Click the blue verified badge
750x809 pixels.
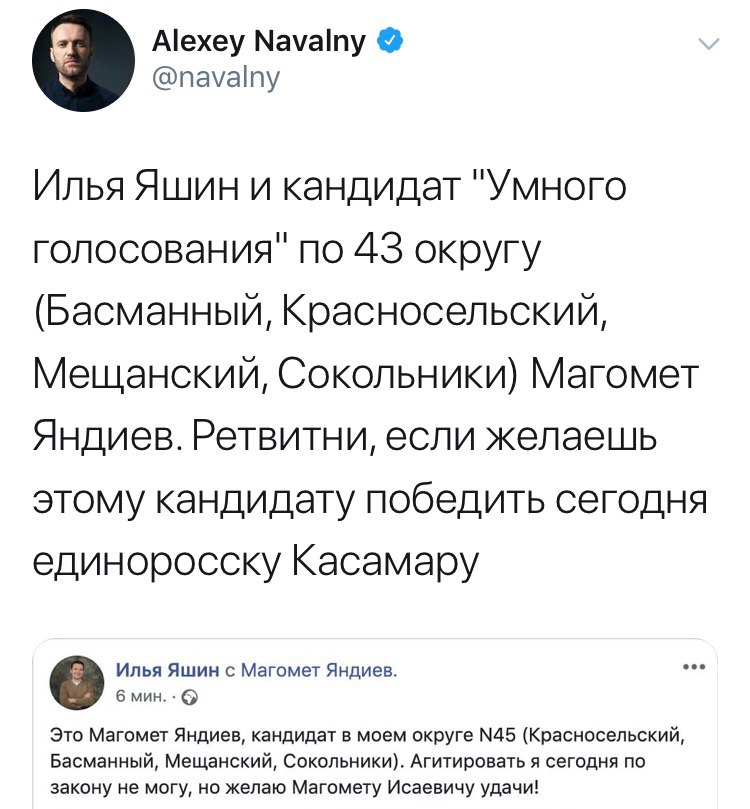pos(390,42)
